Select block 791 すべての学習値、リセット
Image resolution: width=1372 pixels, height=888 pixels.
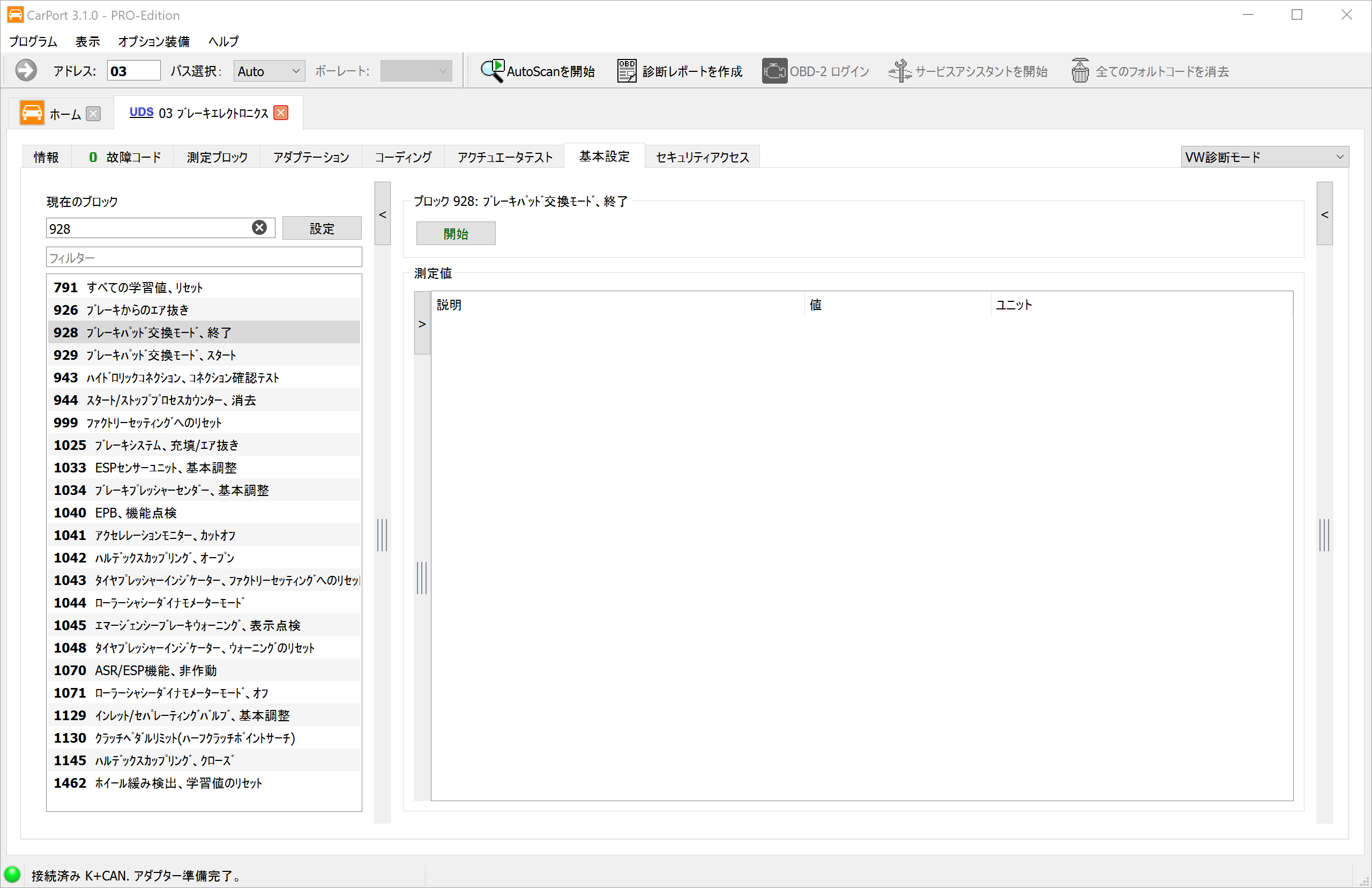pyautogui.click(x=204, y=287)
